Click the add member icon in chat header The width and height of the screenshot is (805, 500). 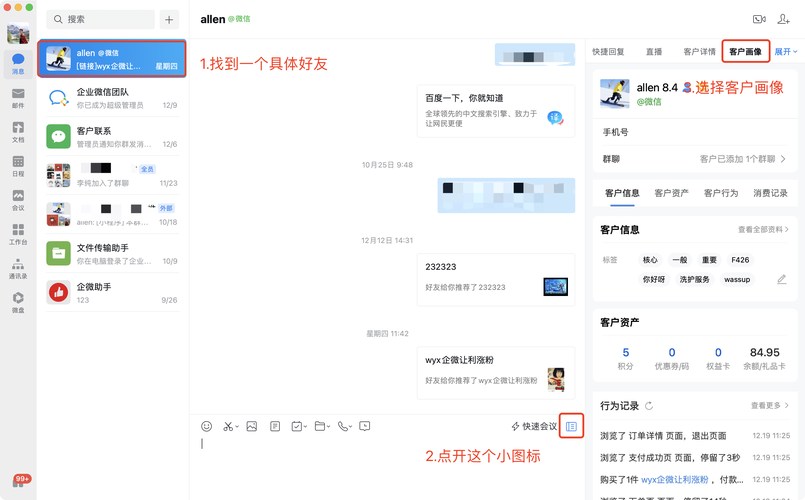pyautogui.click(x=783, y=20)
